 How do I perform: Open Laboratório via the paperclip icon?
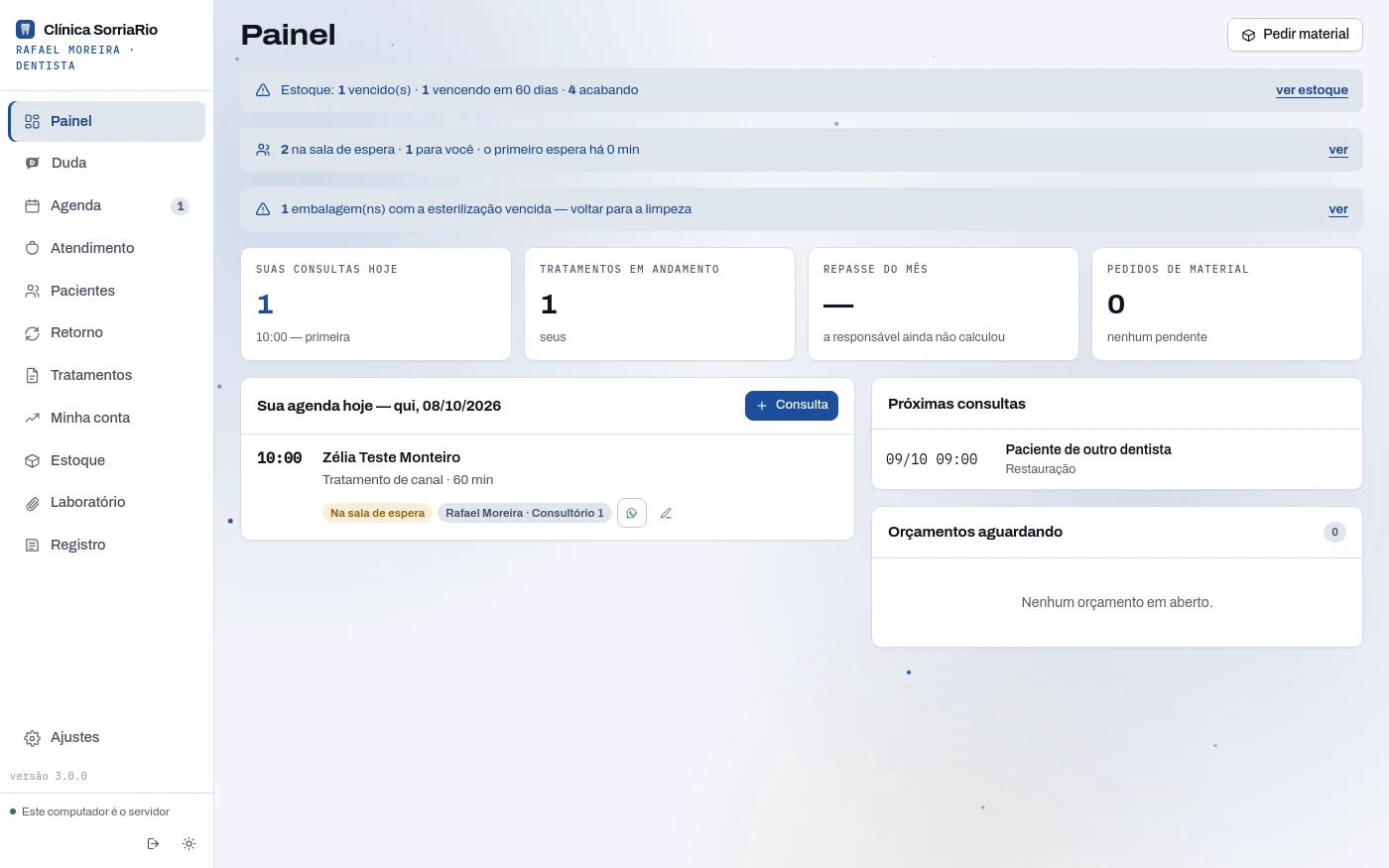point(32,503)
